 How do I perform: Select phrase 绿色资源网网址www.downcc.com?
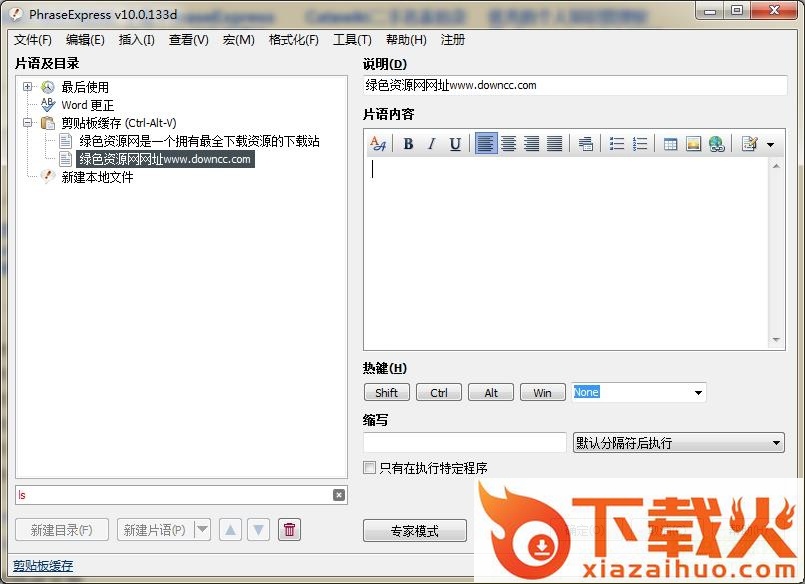click(165, 159)
